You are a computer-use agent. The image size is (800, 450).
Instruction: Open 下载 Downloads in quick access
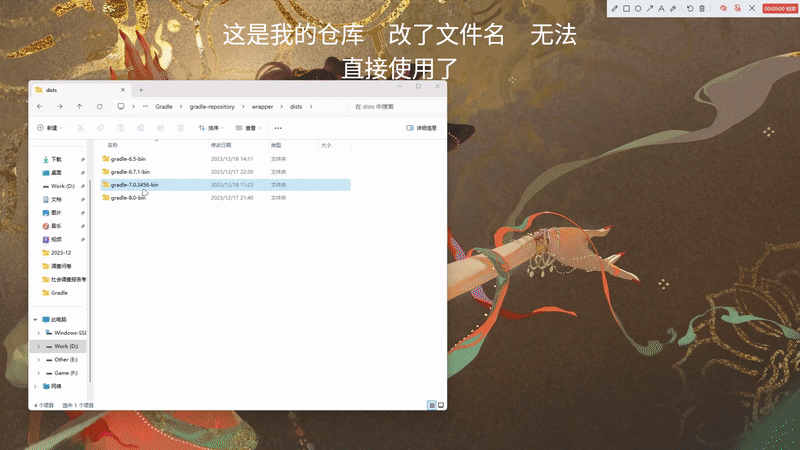click(x=56, y=160)
